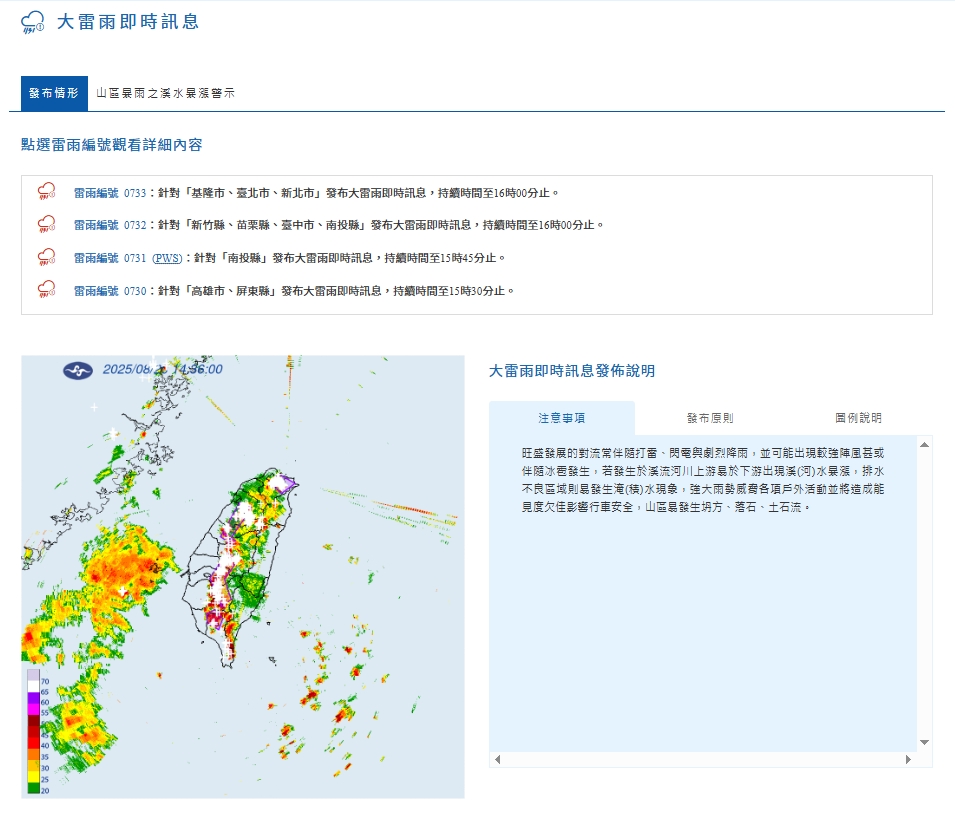Click the CWA logo on the radar map
The image size is (955, 813).
point(78,370)
